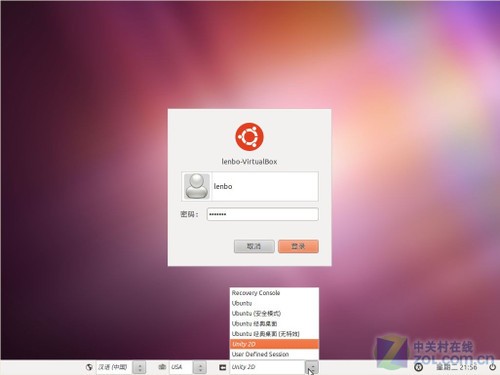Image resolution: width=500 pixels, height=375 pixels.
Task: Open the session dropdown arrow beside Unity 2D
Action: tap(312, 367)
